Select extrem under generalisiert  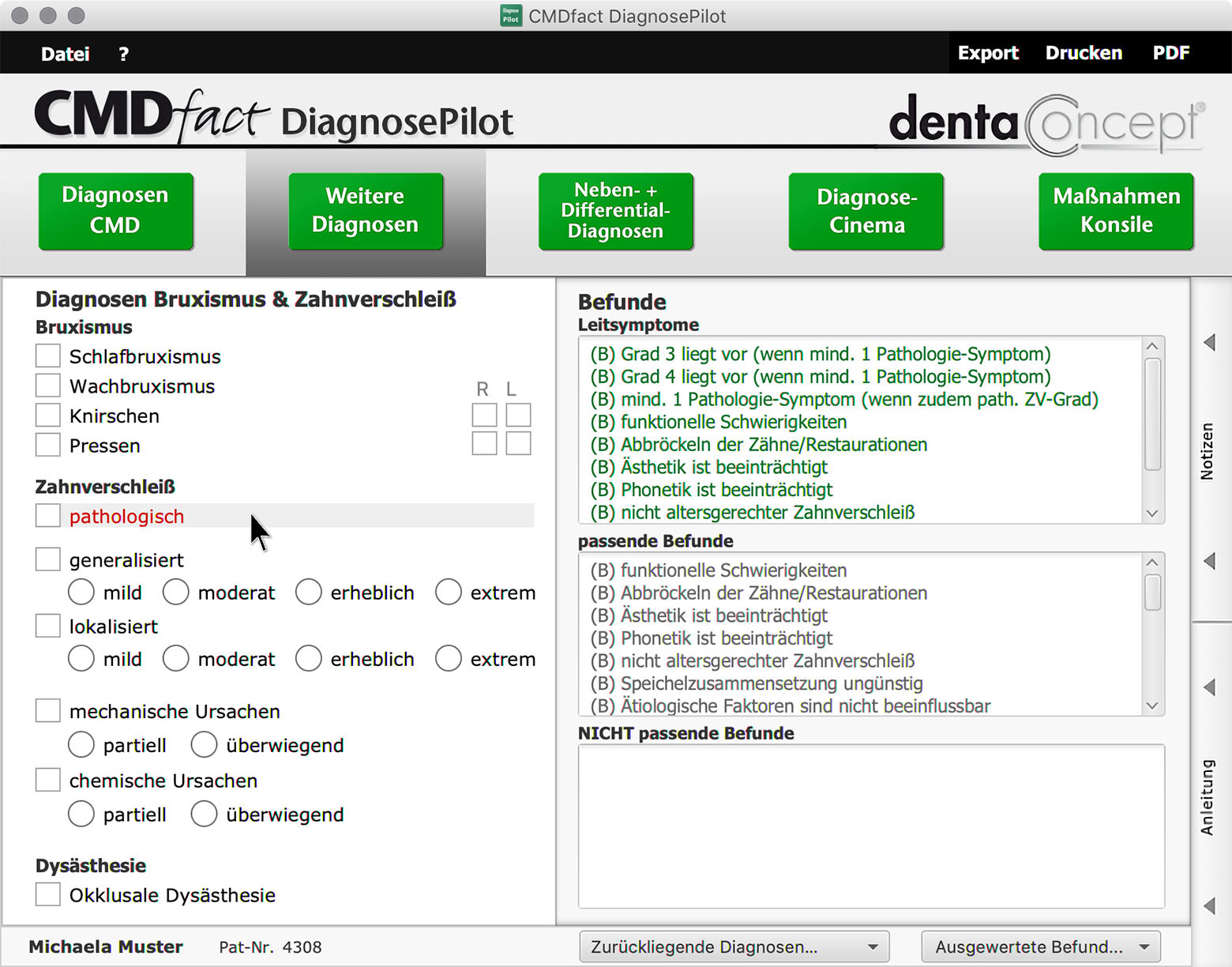(449, 592)
